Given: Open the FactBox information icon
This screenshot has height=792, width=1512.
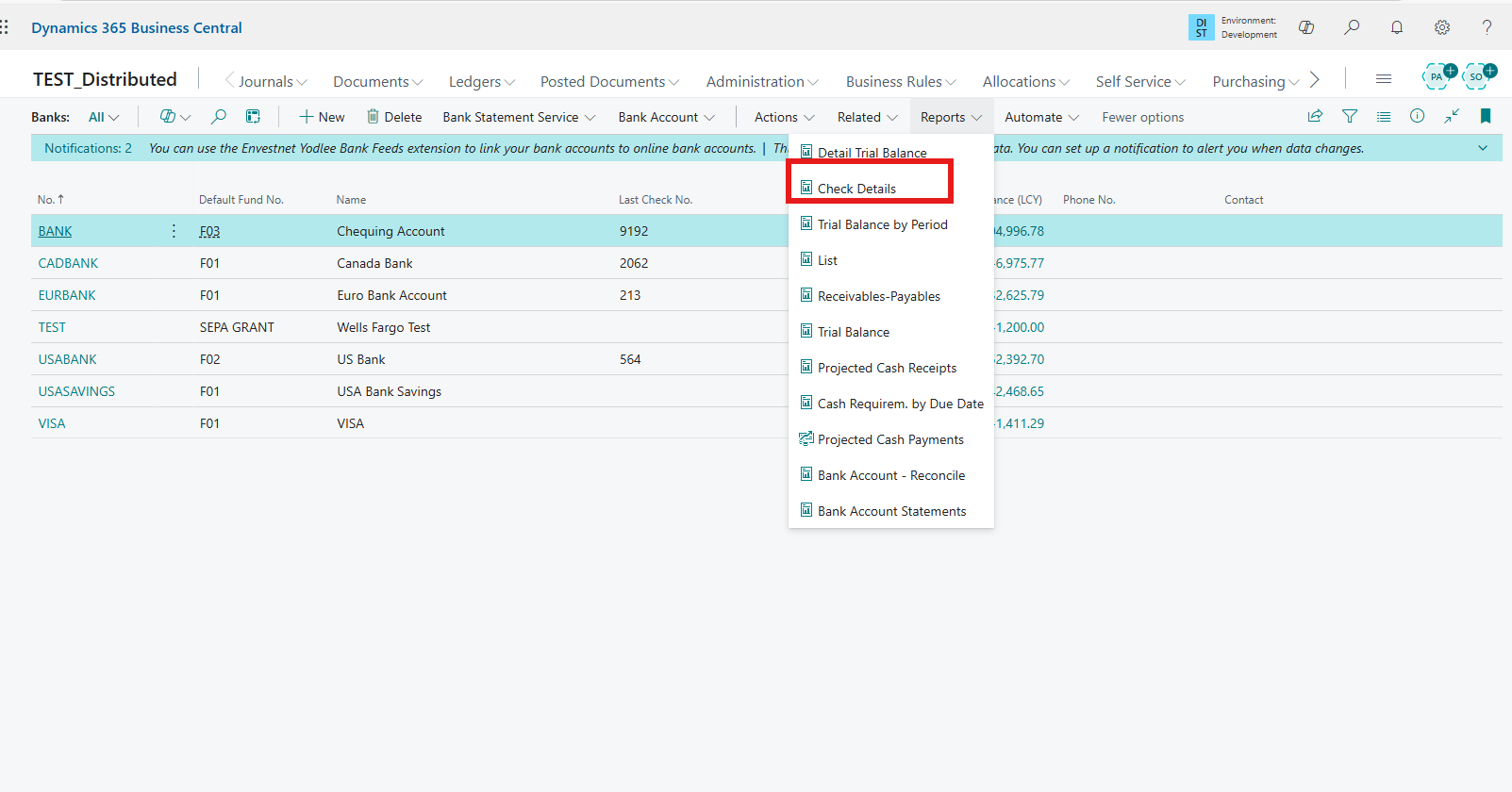Looking at the screenshot, I should pyautogui.click(x=1417, y=116).
